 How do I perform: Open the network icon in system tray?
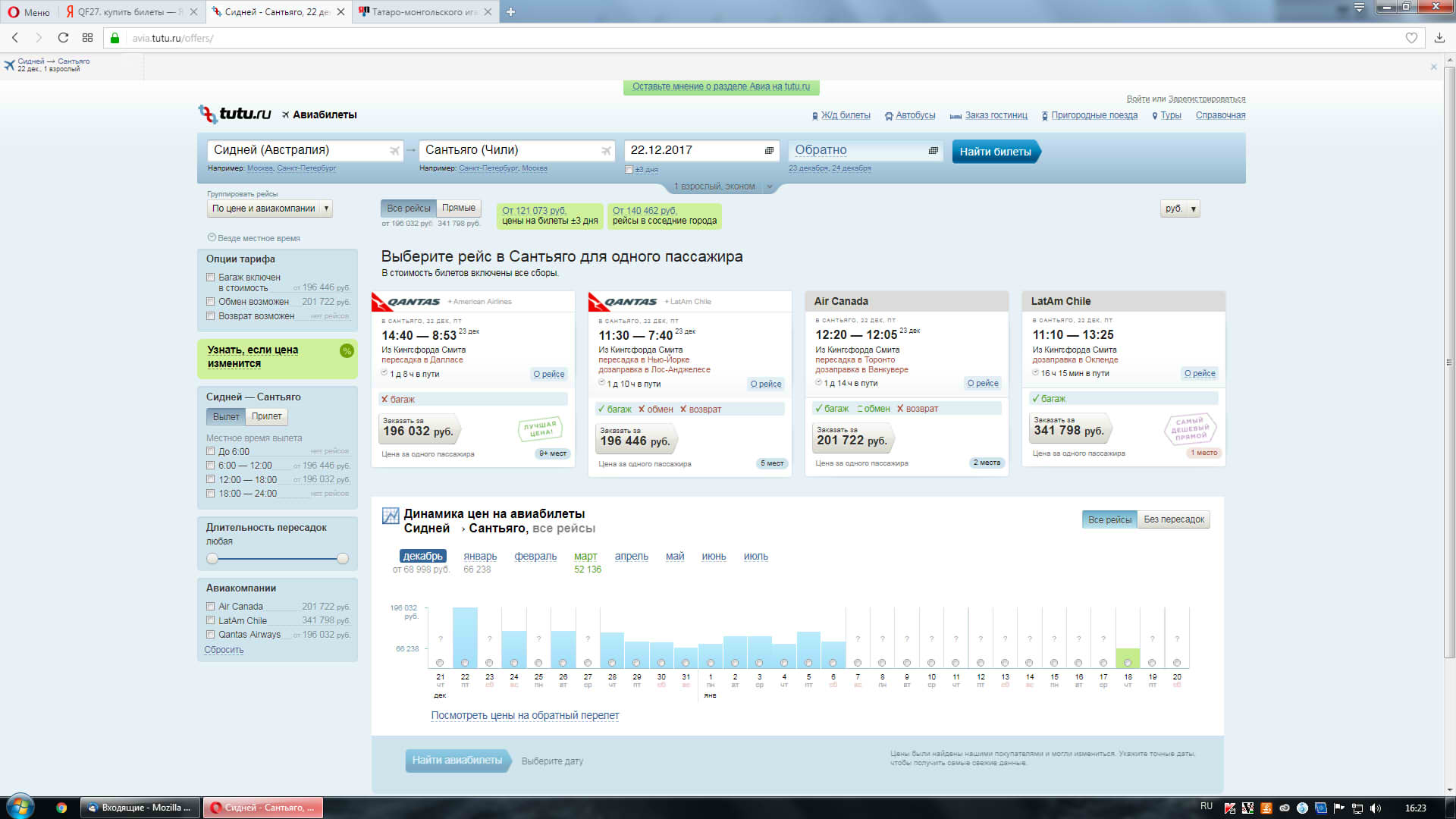1357,808
